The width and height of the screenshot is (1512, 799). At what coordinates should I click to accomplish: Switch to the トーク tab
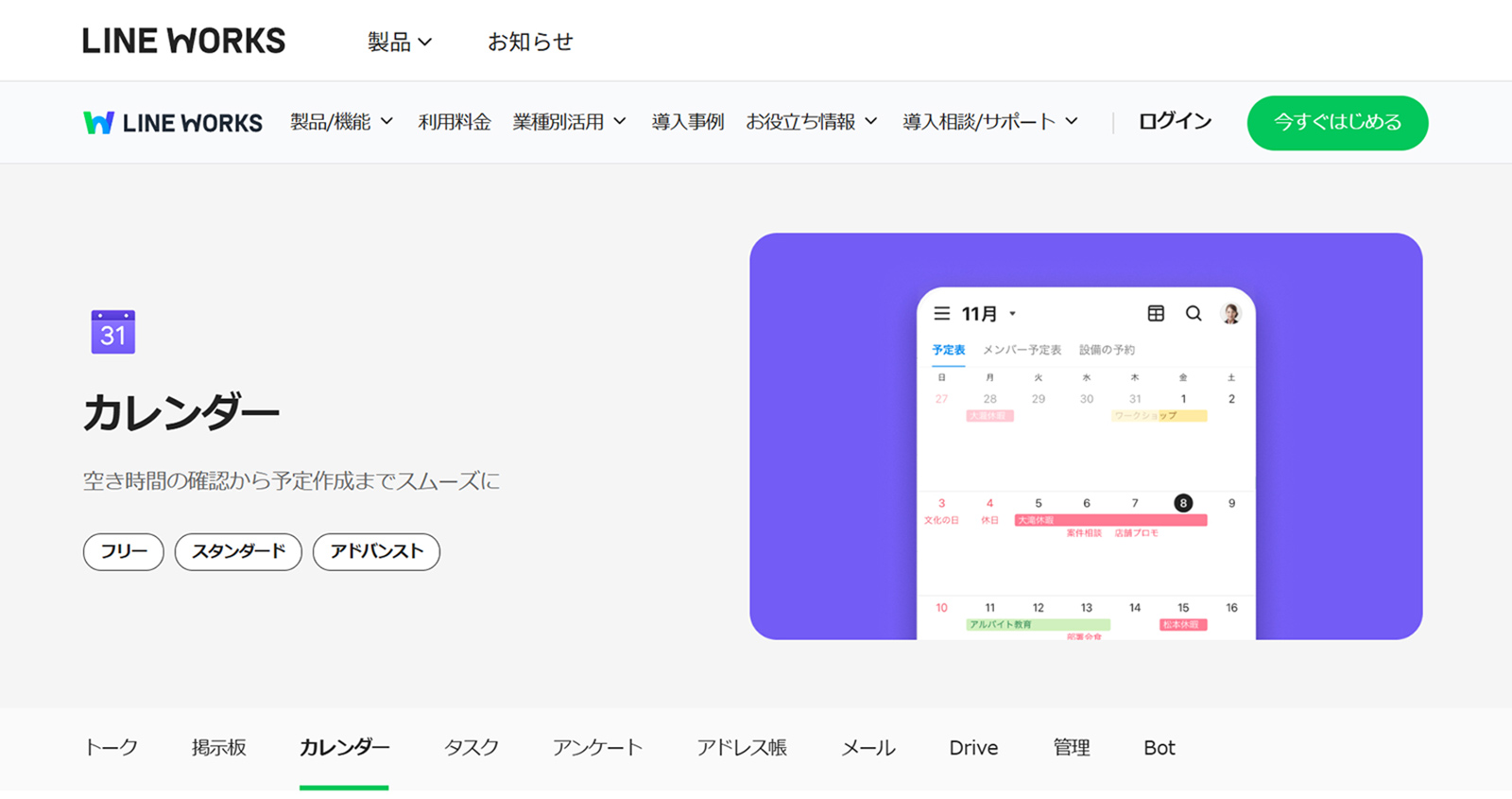pyautogui.click(x=111, y=748)
